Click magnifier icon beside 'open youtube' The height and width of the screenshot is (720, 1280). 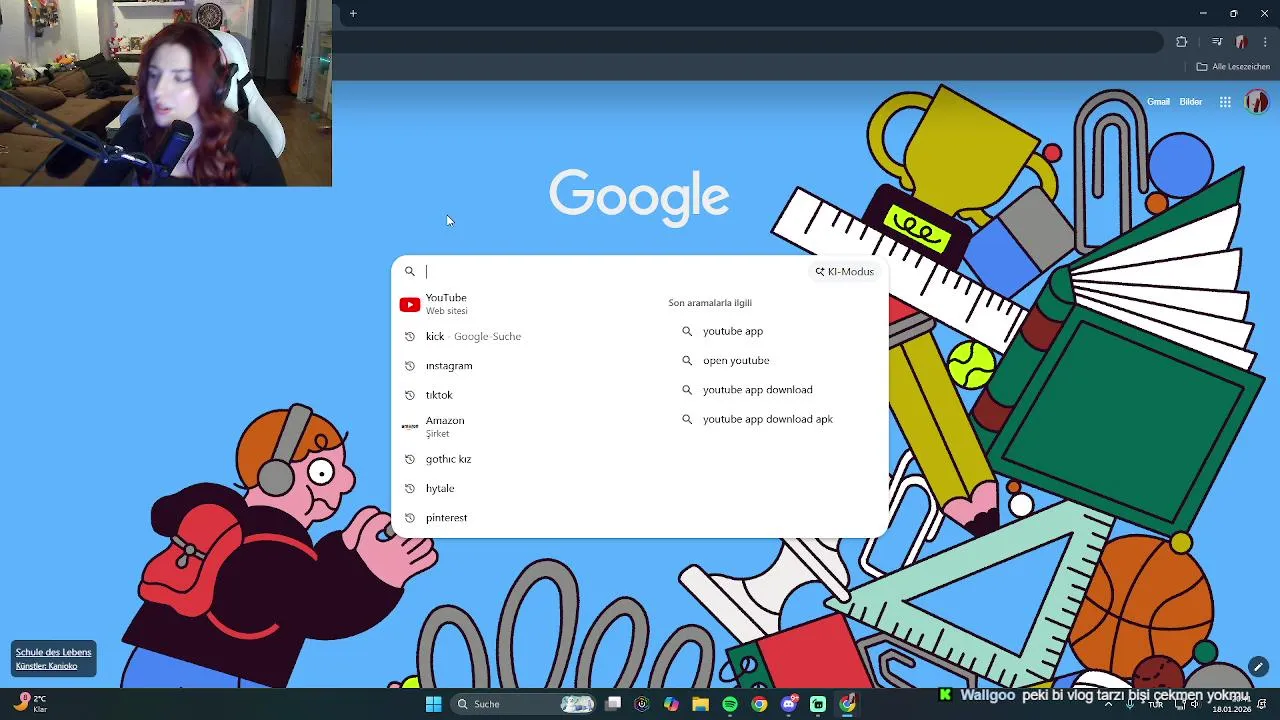[686, 360]
